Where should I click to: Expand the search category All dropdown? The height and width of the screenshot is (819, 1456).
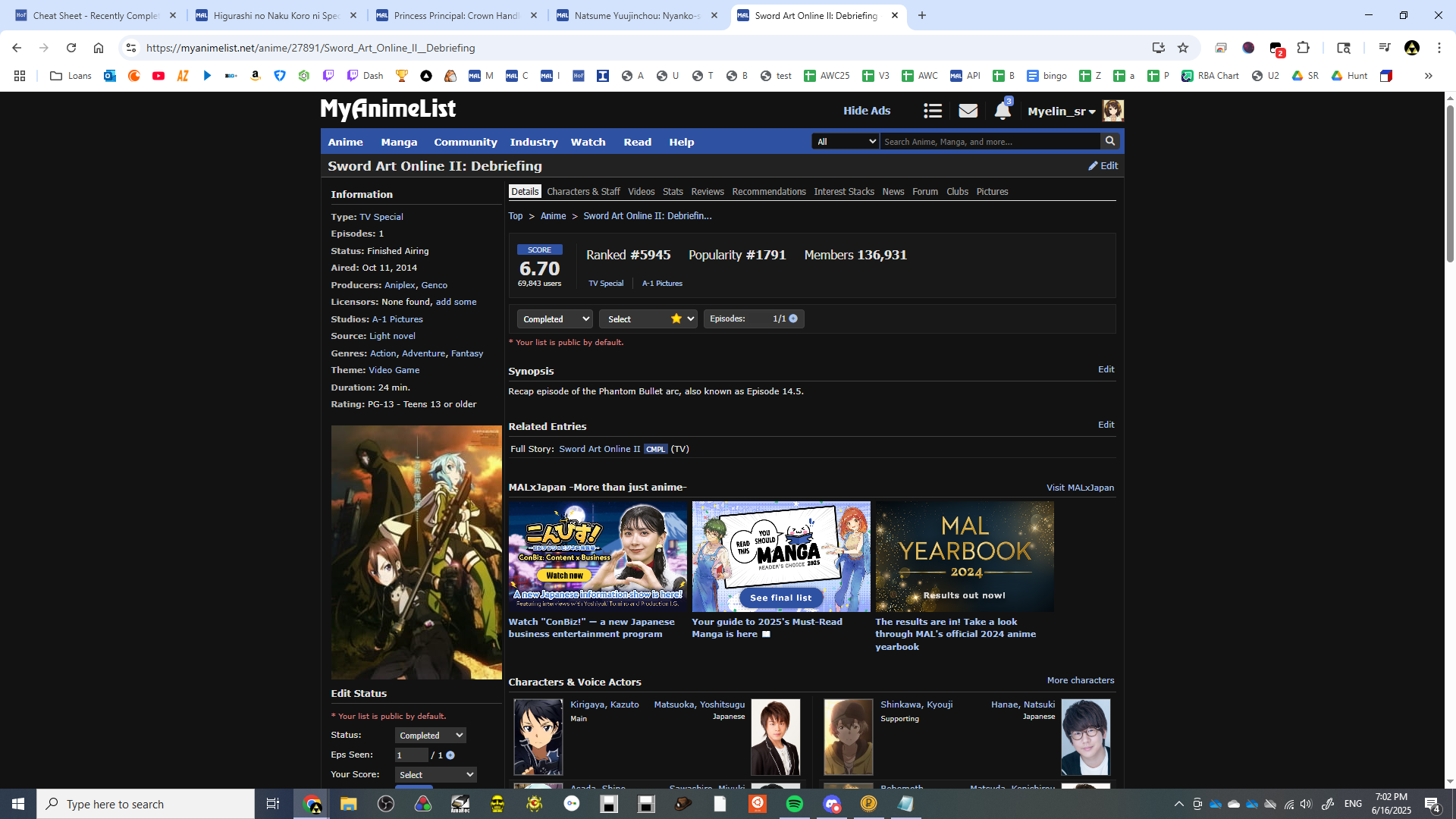[x=845, y=142]
